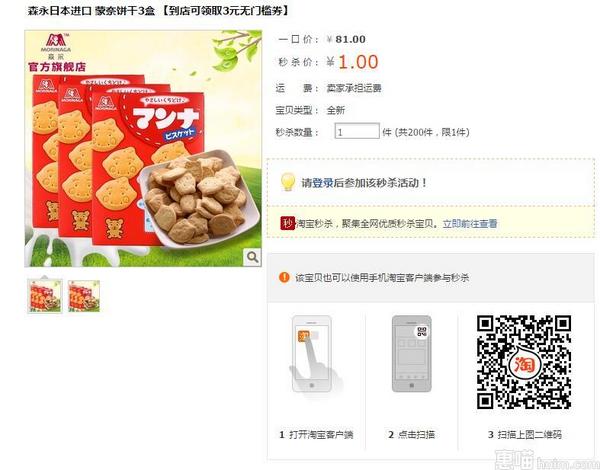Click the Taobao QR code image

click(524, 362)
